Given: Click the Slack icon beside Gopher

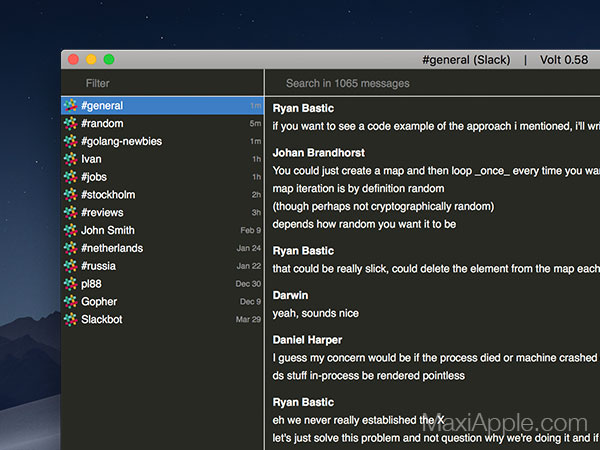Looking at the screenshot, I should coord(70,302).
